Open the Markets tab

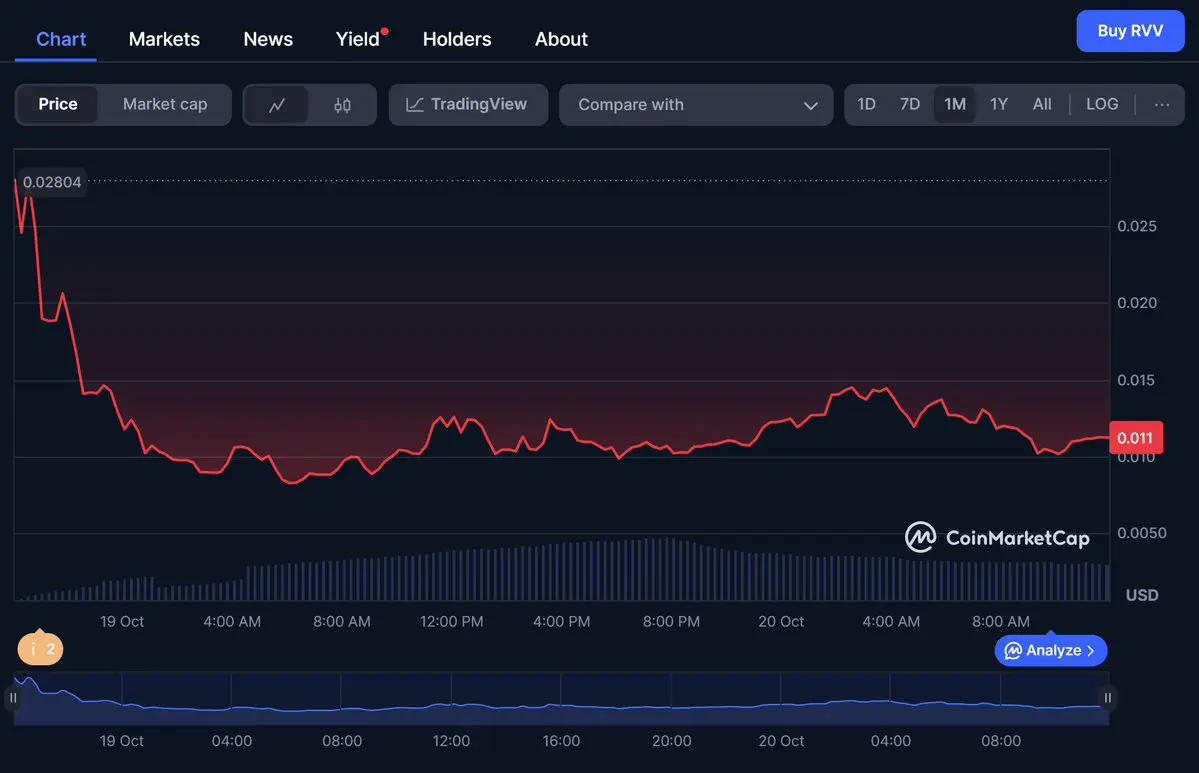164,39
